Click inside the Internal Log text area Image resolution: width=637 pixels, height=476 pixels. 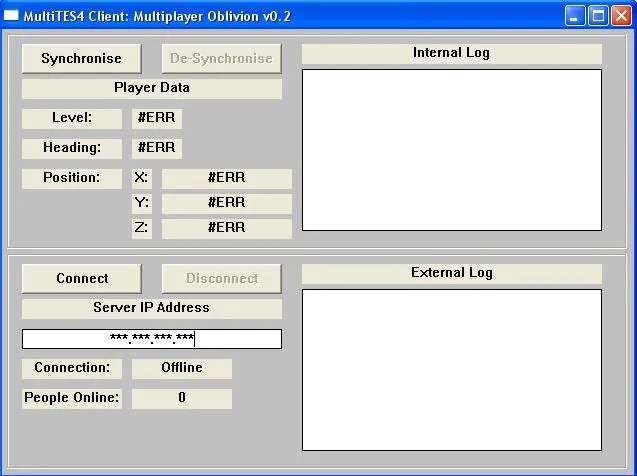(452, 150)
